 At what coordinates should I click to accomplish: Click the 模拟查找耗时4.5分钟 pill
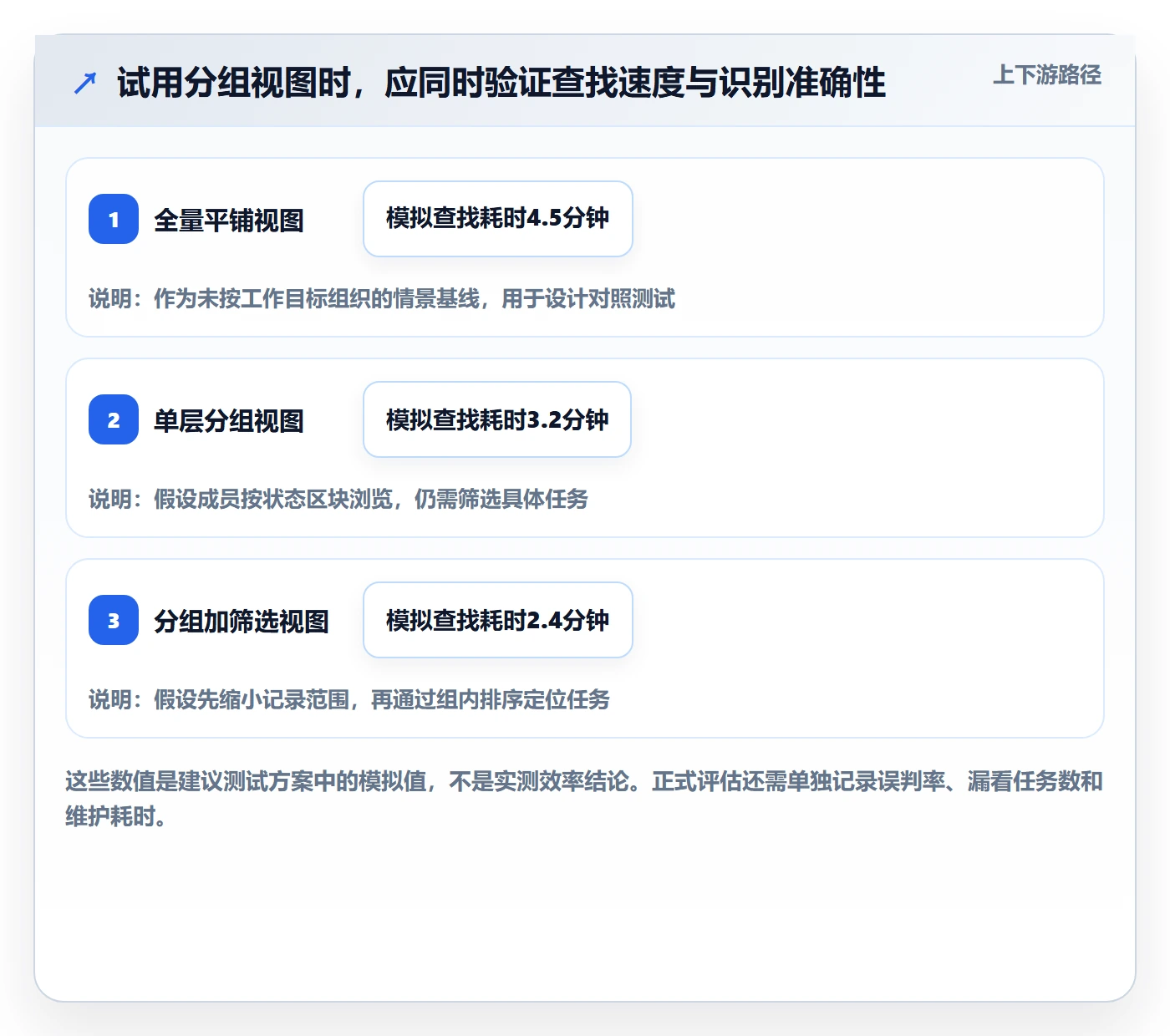(x=498, y=219)
